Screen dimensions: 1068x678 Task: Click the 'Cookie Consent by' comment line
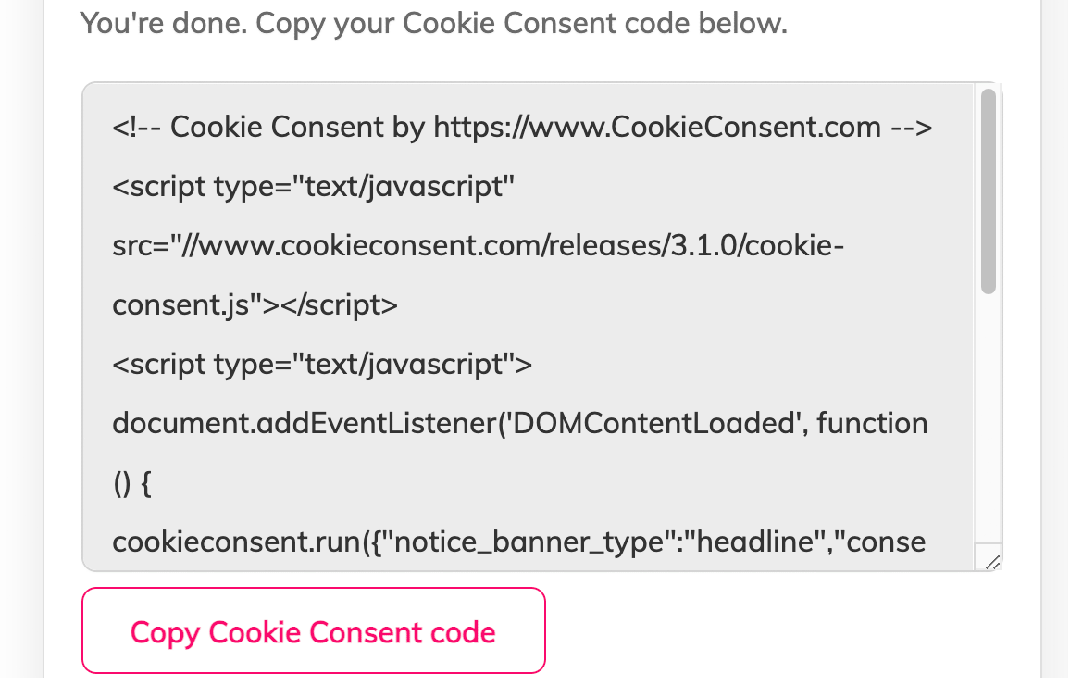pyautogui.click(x=268, y=128)
